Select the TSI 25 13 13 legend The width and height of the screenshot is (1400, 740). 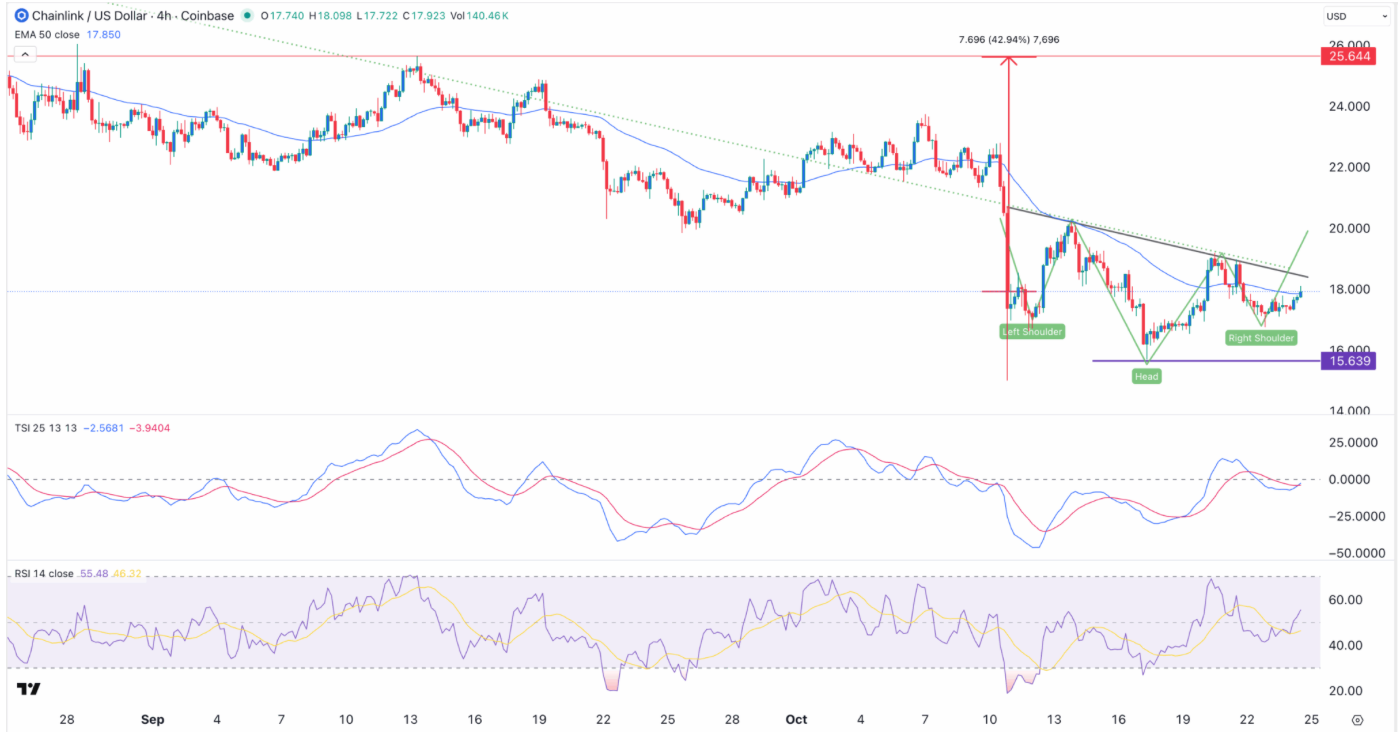(x=44, y=428)
